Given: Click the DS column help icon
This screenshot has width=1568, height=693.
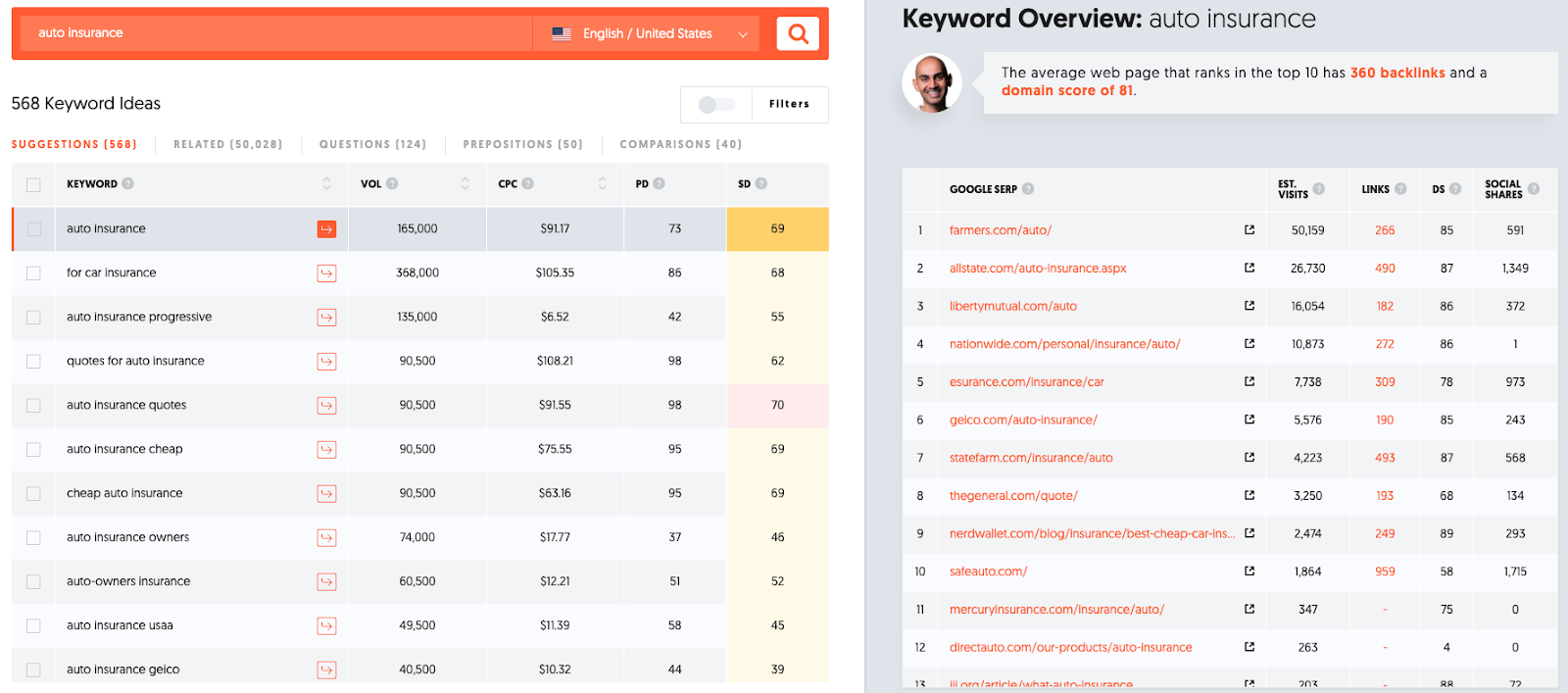Looking at the screenshot, I should click(x=1455, y=189).
